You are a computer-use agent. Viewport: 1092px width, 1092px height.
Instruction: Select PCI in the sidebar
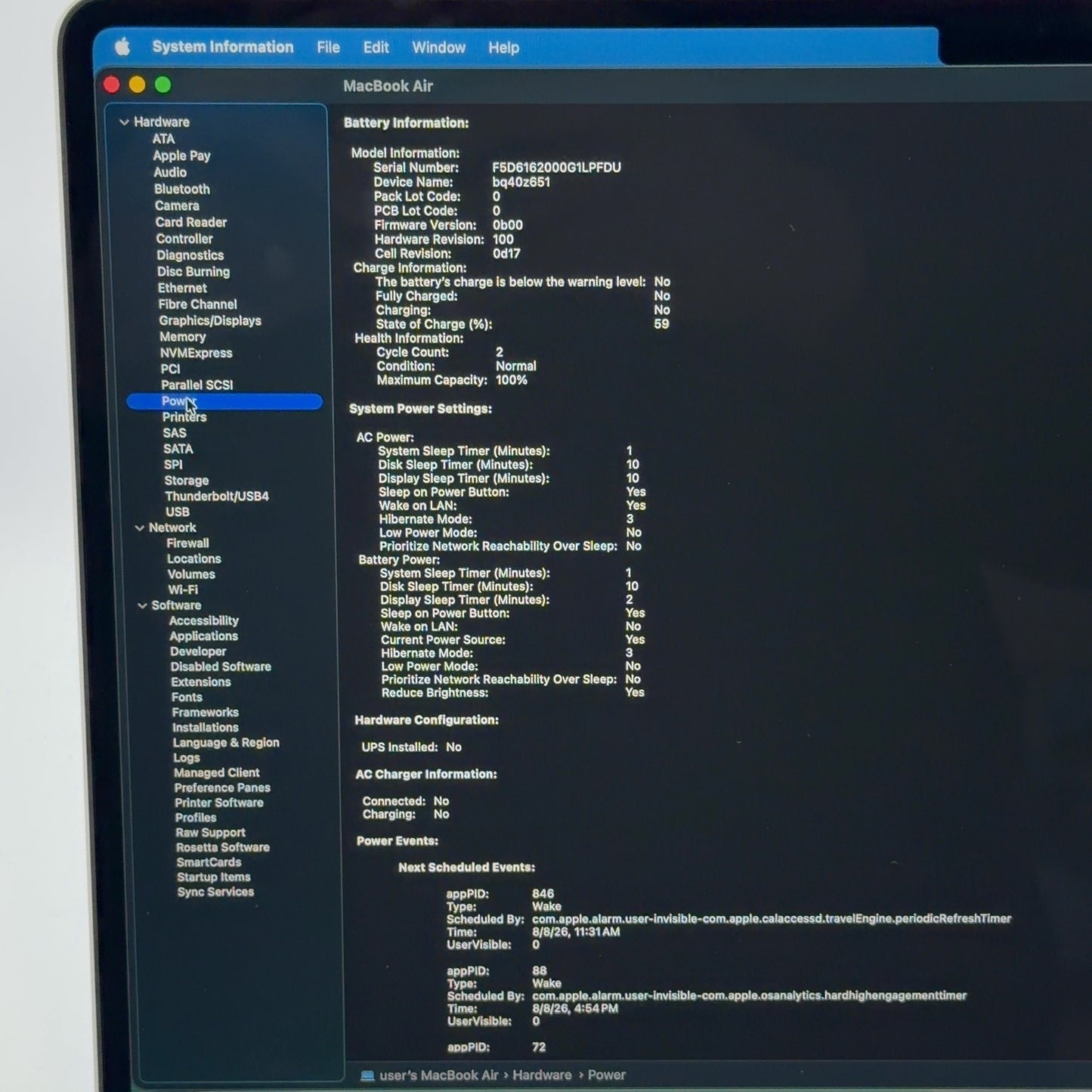(171, 369)
